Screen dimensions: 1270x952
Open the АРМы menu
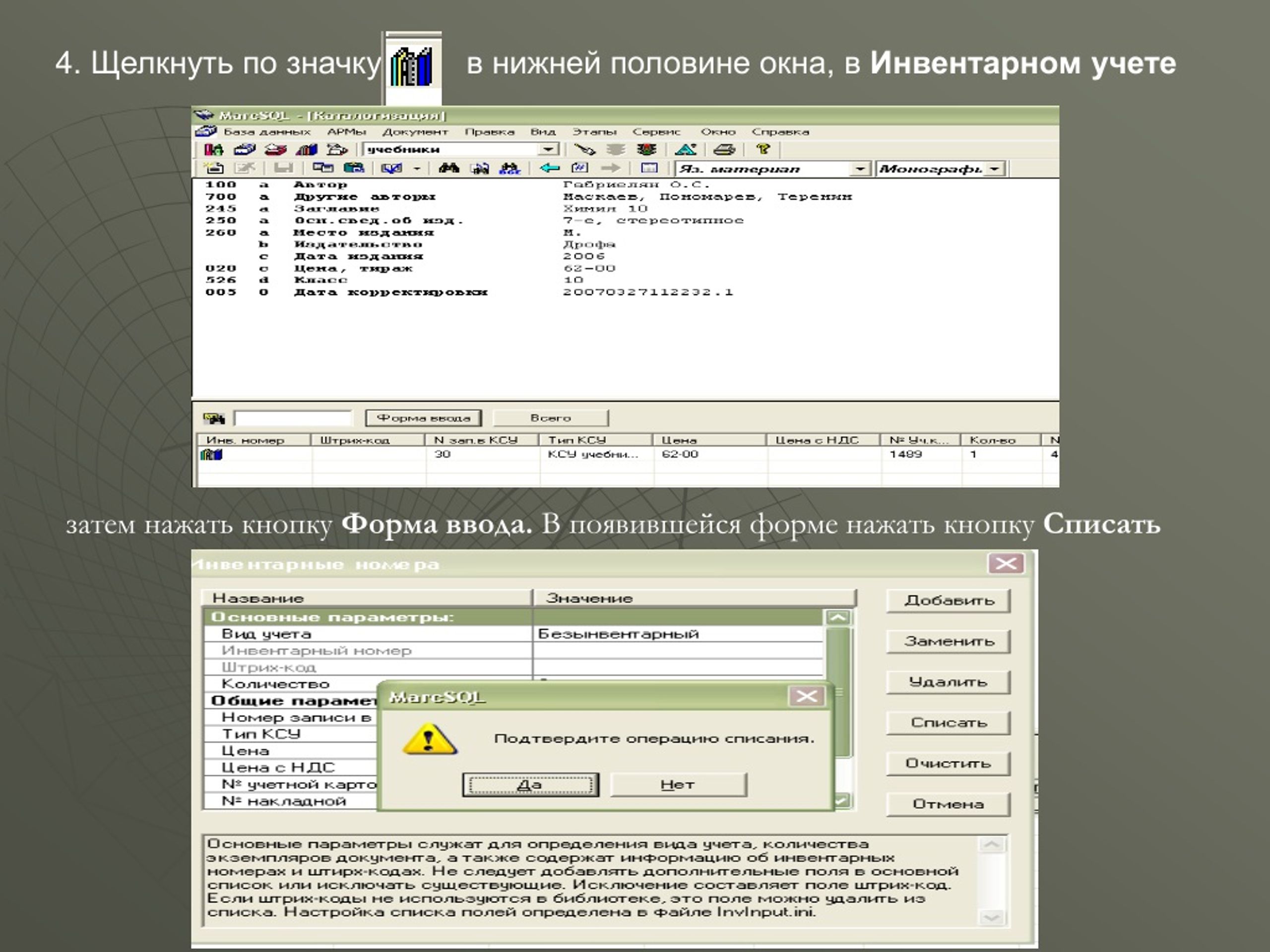point(346,132)
